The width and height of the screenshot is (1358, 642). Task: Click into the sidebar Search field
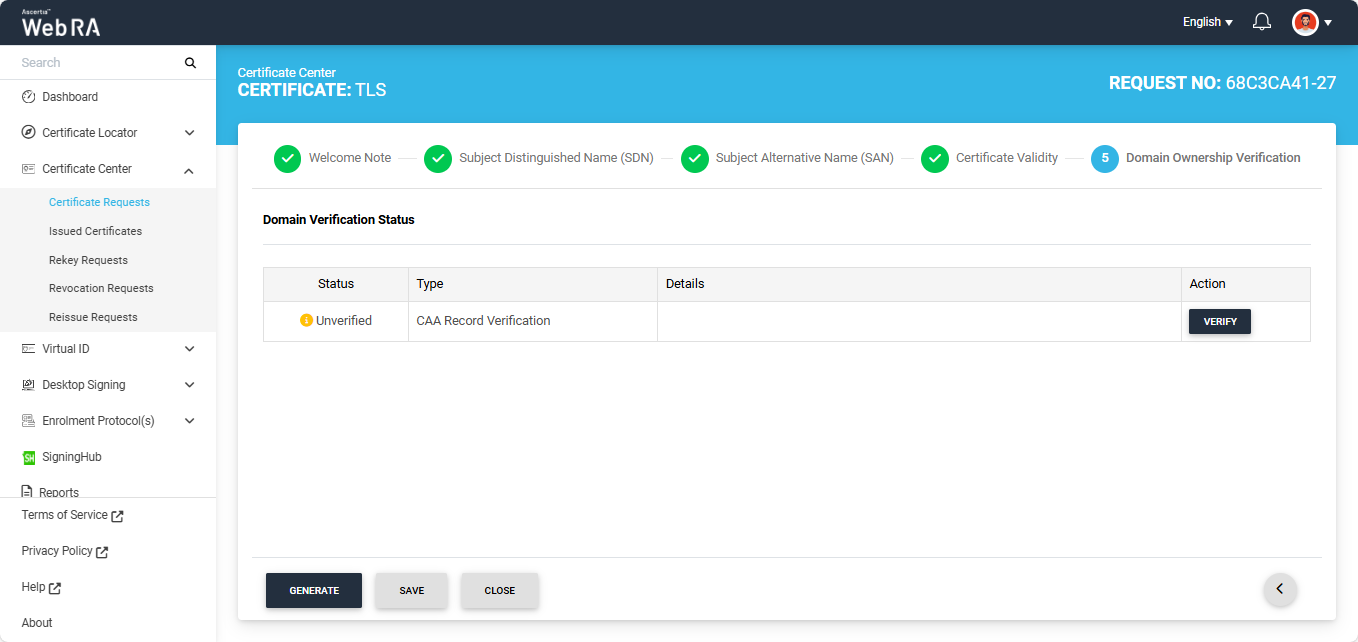pyautogui.click(x=95, y=63)
